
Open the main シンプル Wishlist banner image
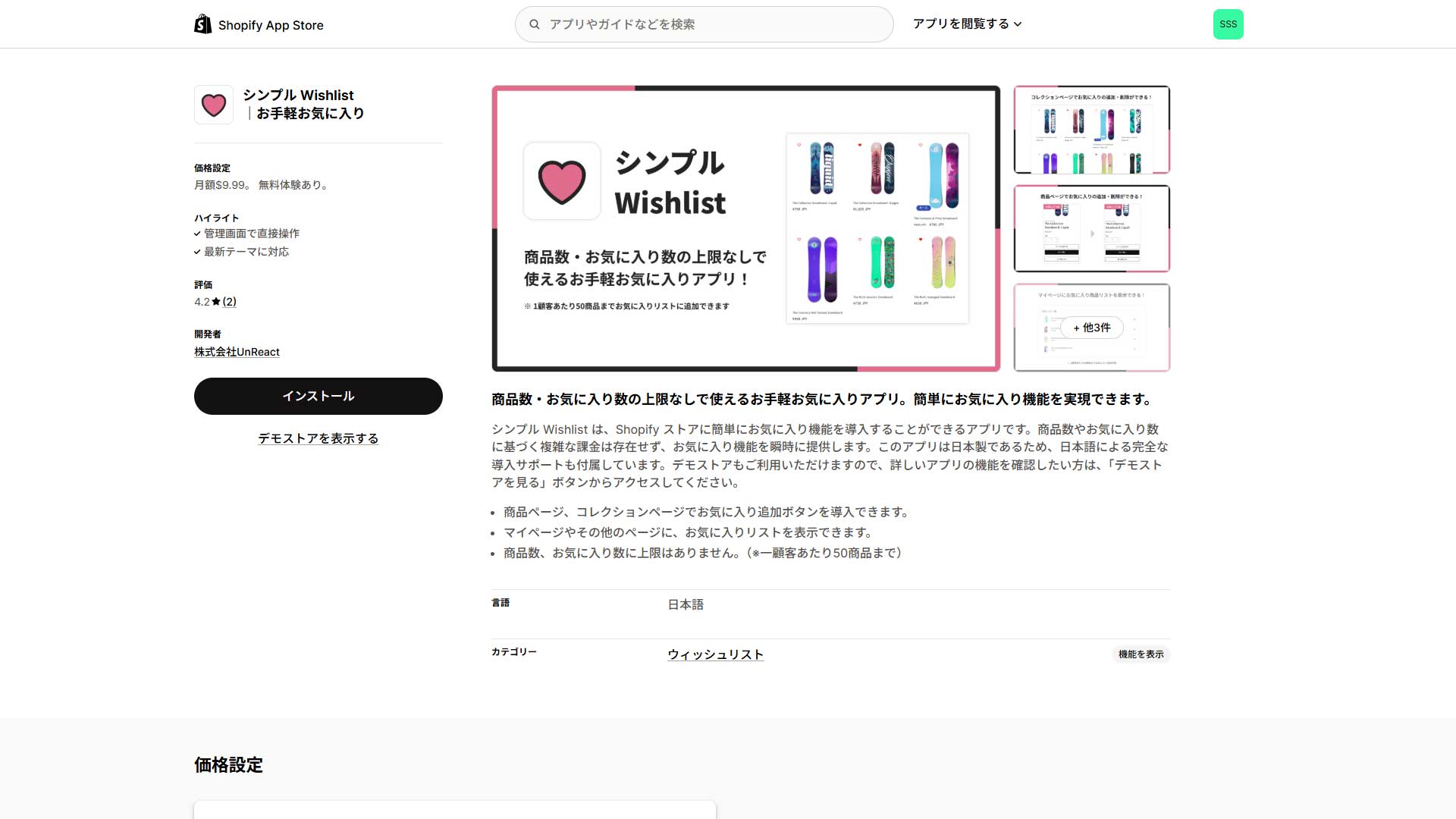click(x=746, y=228)
